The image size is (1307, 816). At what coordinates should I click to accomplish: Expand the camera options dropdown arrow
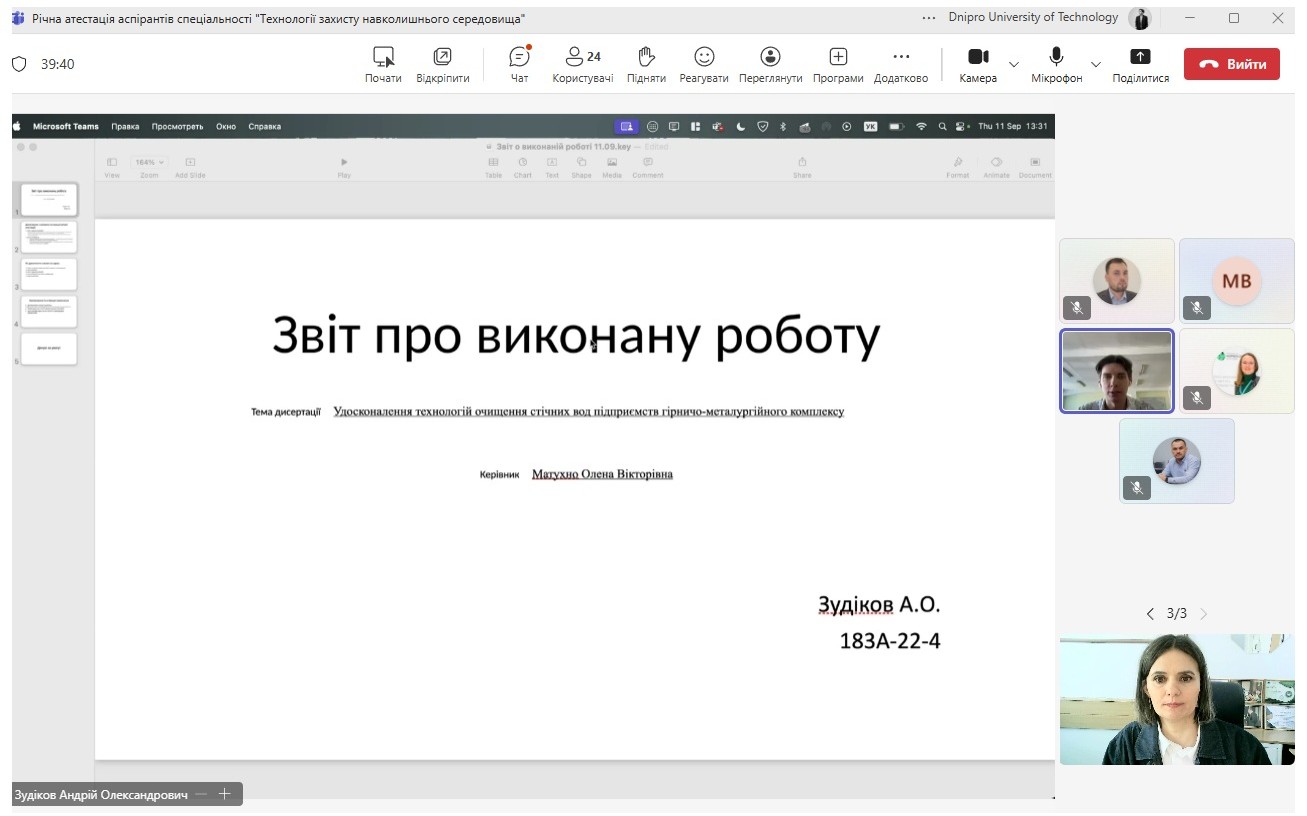[1014, 64]
